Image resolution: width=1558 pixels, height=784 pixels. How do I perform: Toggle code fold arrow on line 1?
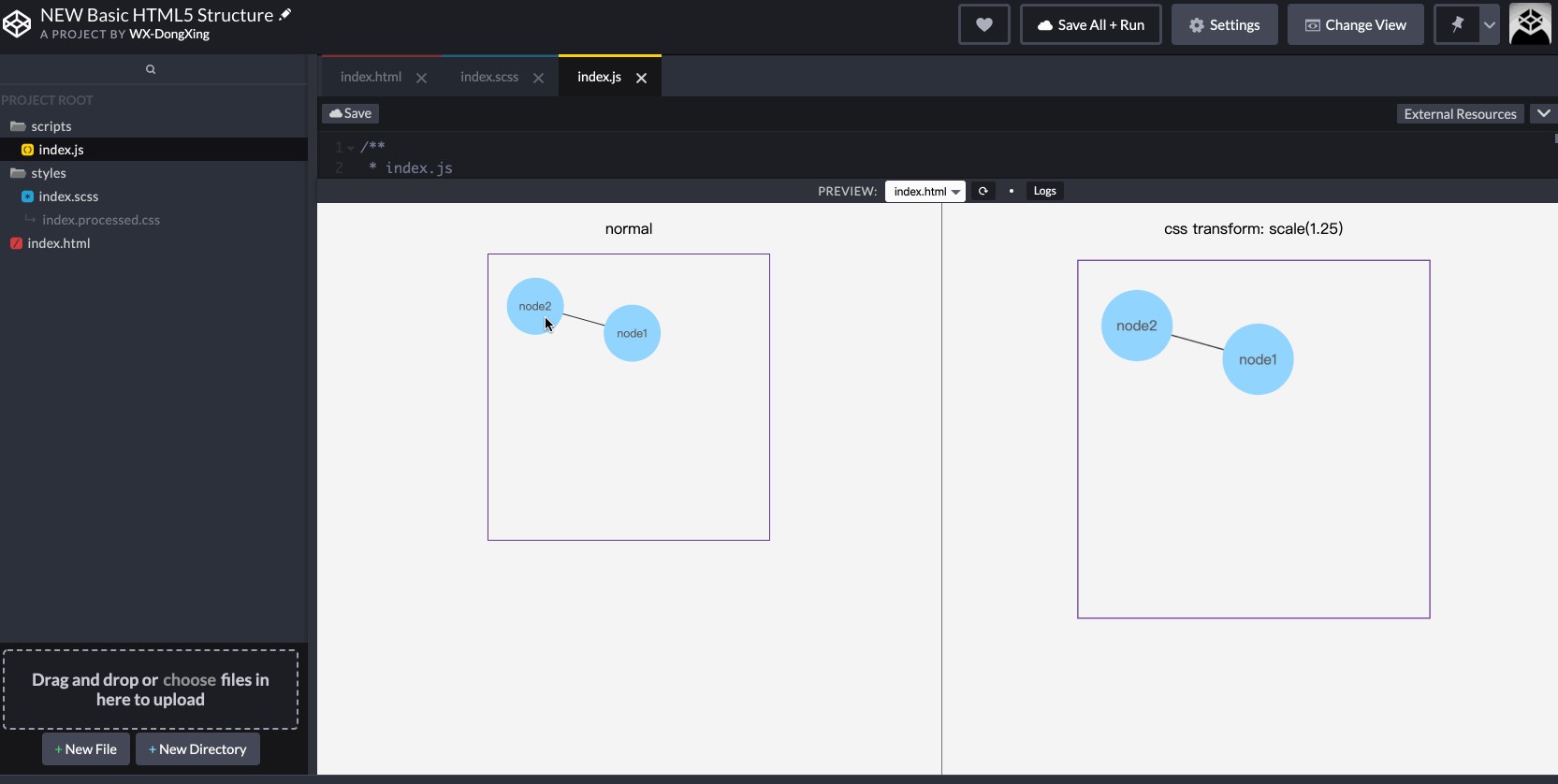pyautogui.click(x=351, y=147)
